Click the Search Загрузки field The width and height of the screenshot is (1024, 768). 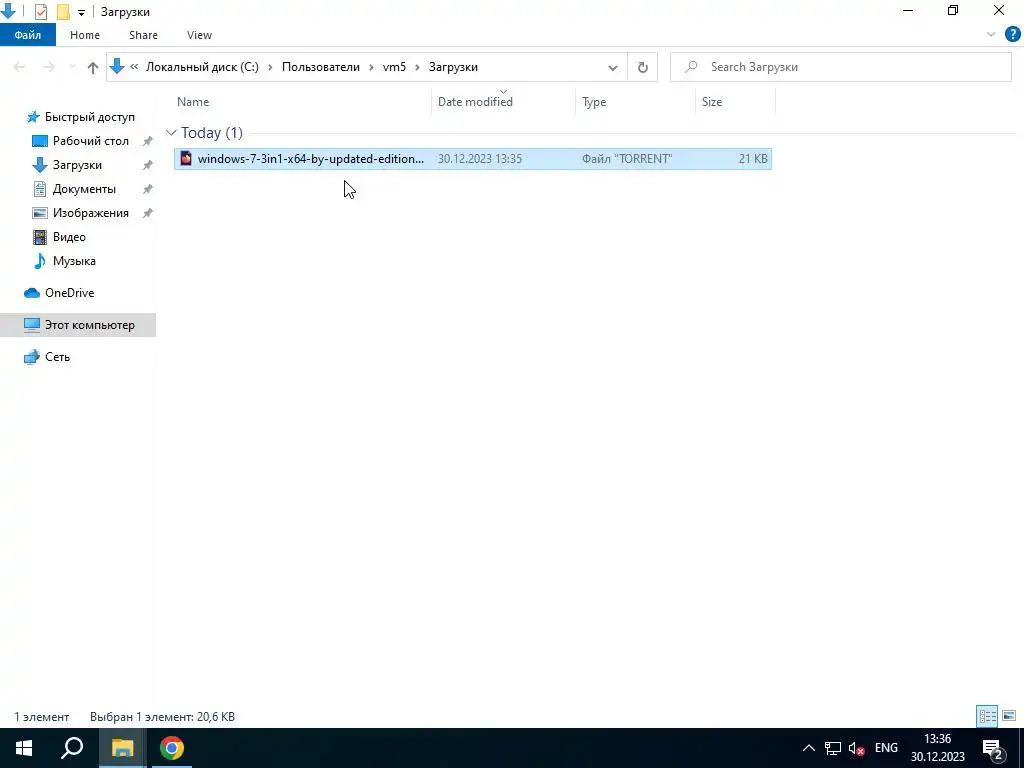840,67
